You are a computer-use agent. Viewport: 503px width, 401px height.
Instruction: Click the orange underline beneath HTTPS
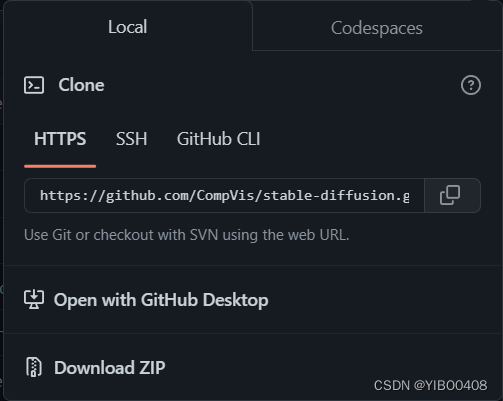(x=60, y=166)
